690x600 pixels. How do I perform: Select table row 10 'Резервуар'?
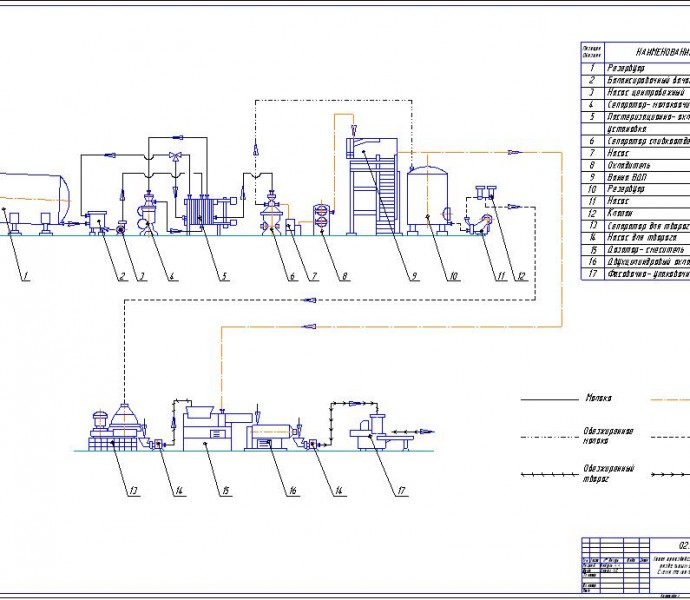[635, 189]
